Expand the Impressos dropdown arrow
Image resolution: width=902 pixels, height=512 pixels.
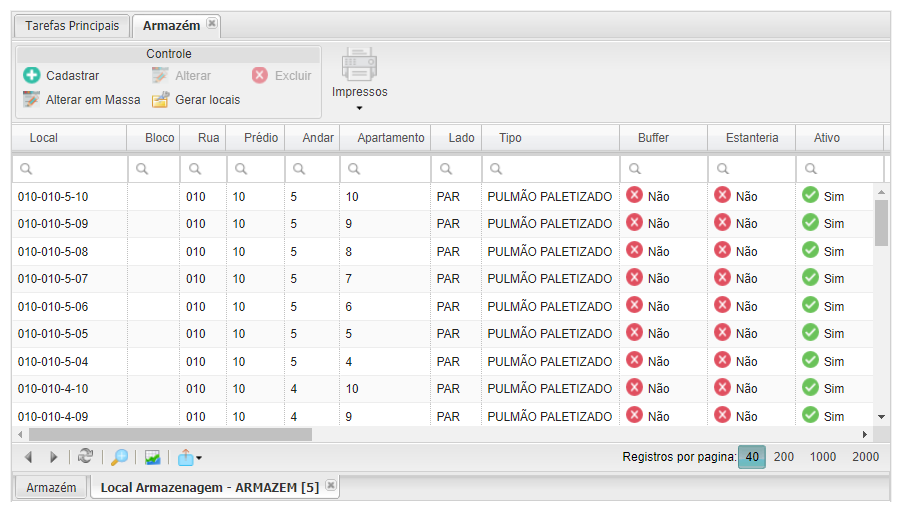[360, 108]
